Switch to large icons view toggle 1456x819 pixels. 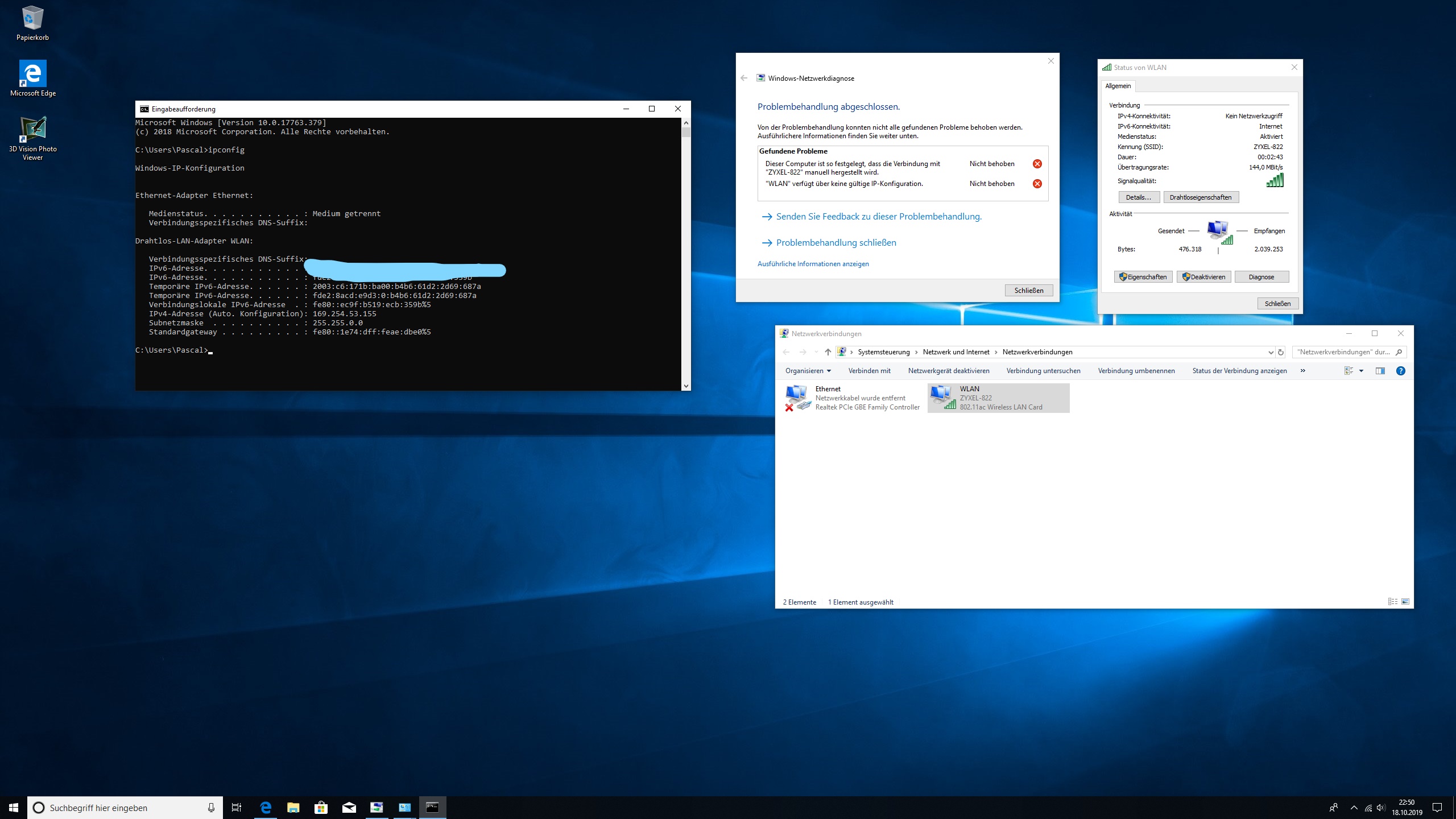pos(1405,602)
